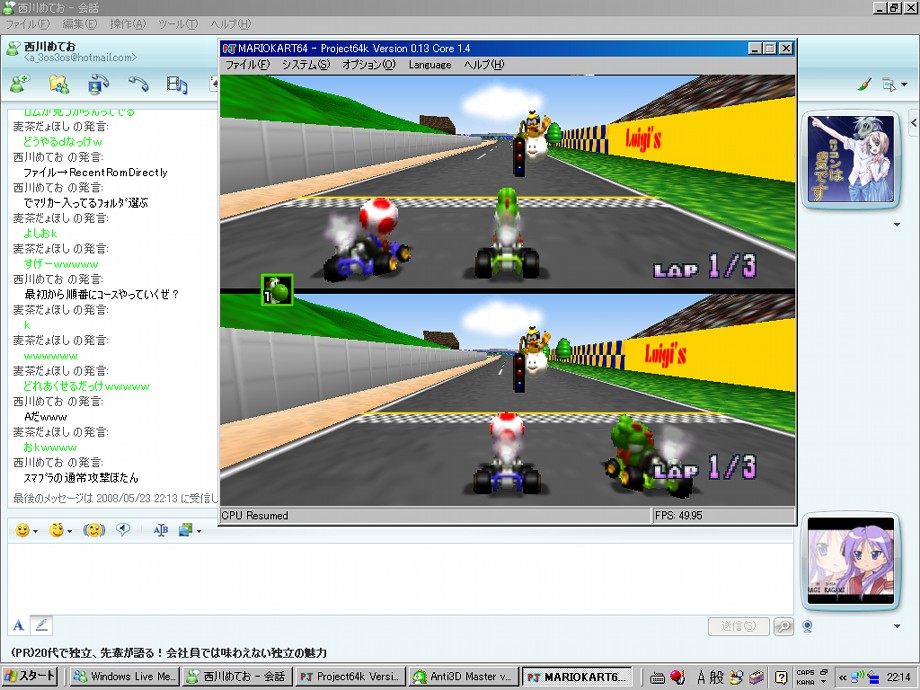Screen dimensions: 920x690
Task: Click the search icon next to send button
Action: pyautogui.click(x=783, y=626)
